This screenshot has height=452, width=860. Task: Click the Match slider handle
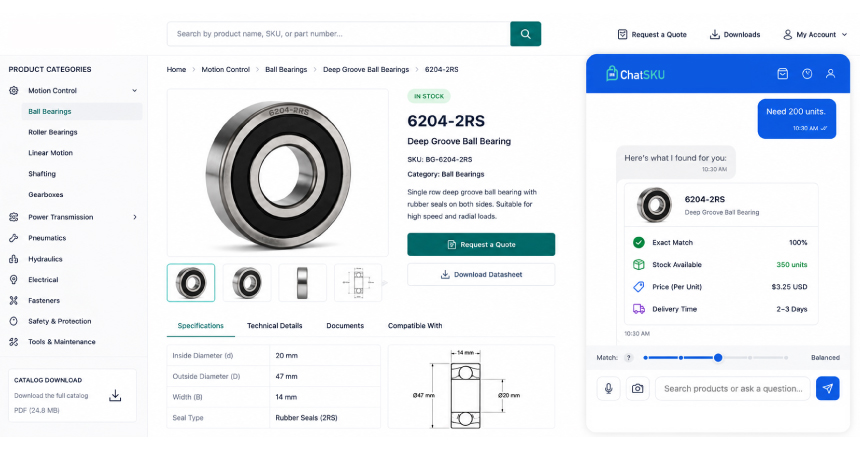click(718, 358)
